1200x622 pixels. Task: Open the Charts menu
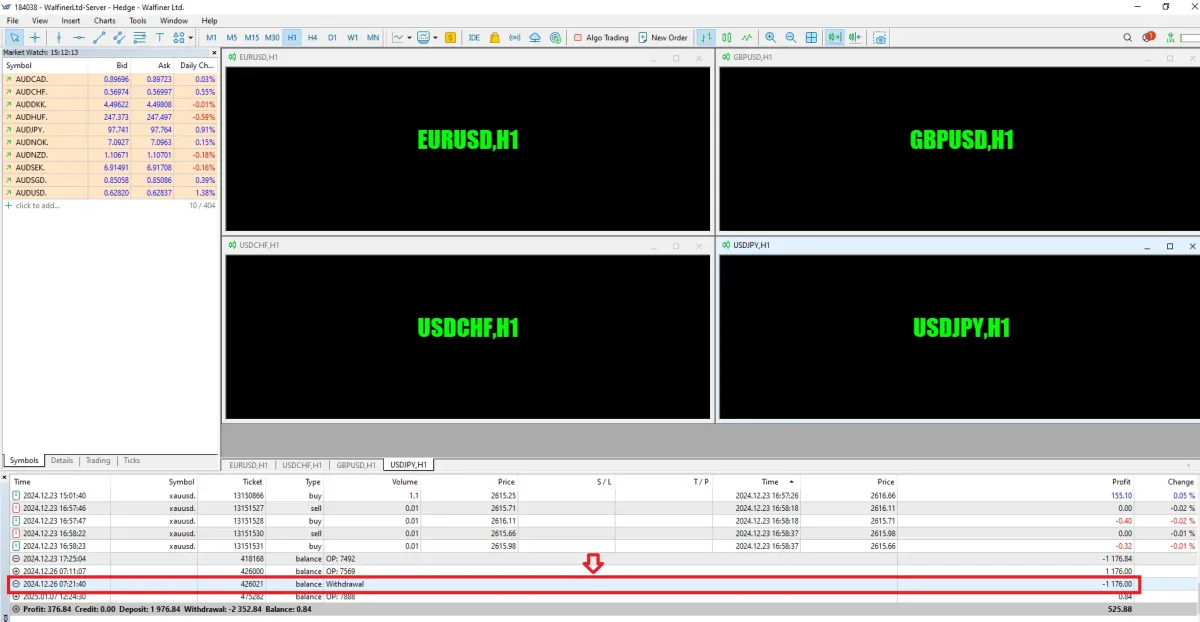105,20
